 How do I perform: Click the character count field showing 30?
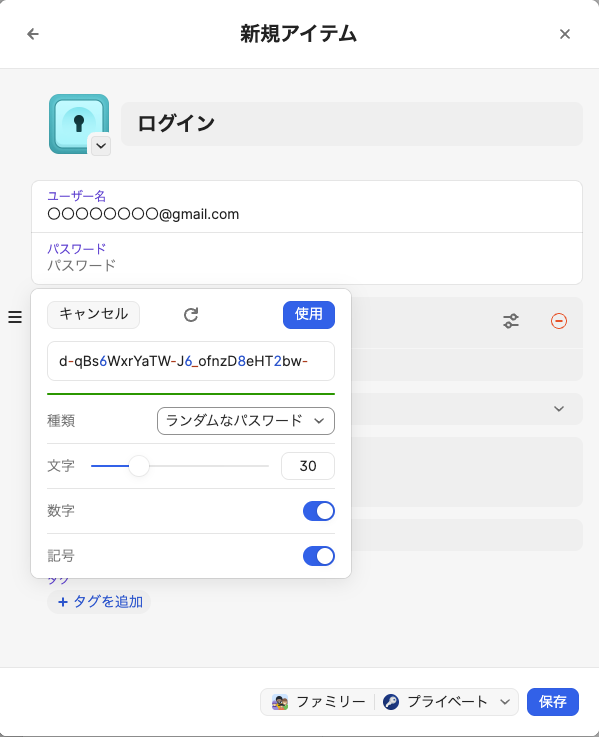(x=308, y=466)
